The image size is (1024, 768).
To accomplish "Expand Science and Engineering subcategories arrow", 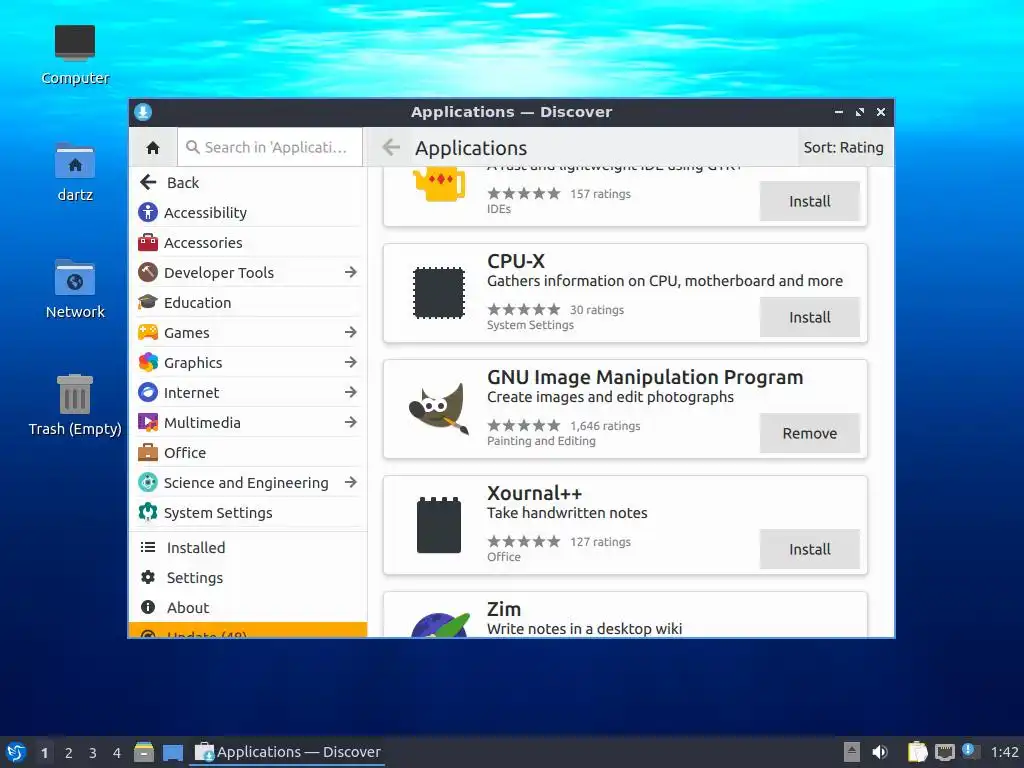I will click(x=351, y=483).
